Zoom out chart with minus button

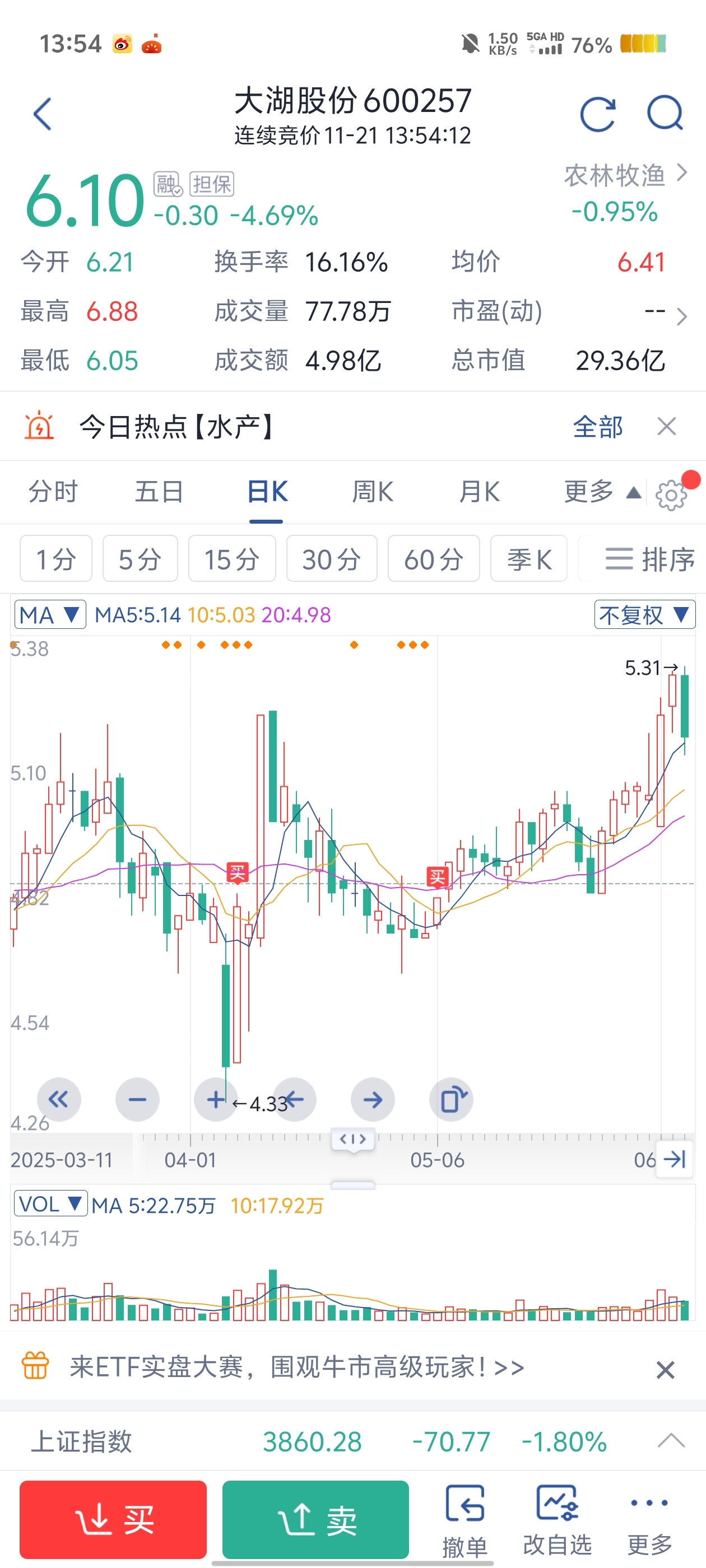138,1099
